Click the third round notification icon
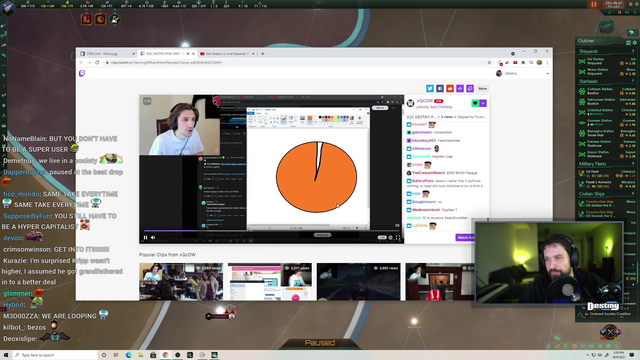The image size is (640, 360). tap(115, 19)
